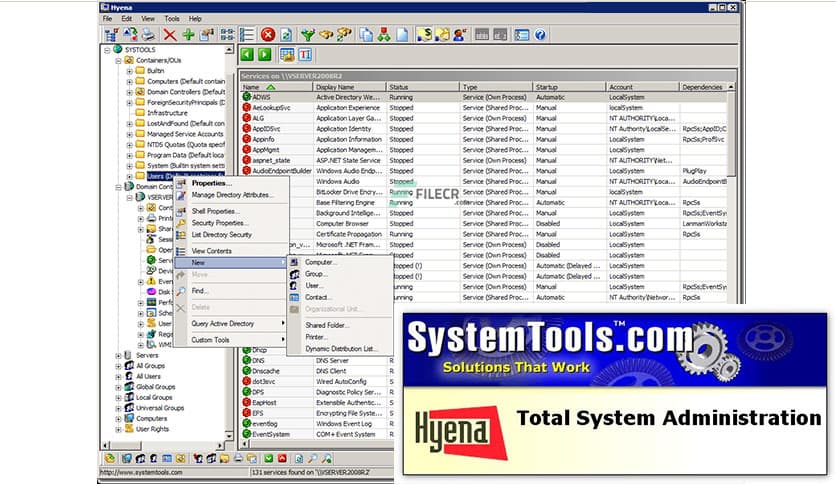836x484 pixels.
Task: Click the printer icon in the bottom toolbar
Action: pyautogui.click(x=238, y=458)
